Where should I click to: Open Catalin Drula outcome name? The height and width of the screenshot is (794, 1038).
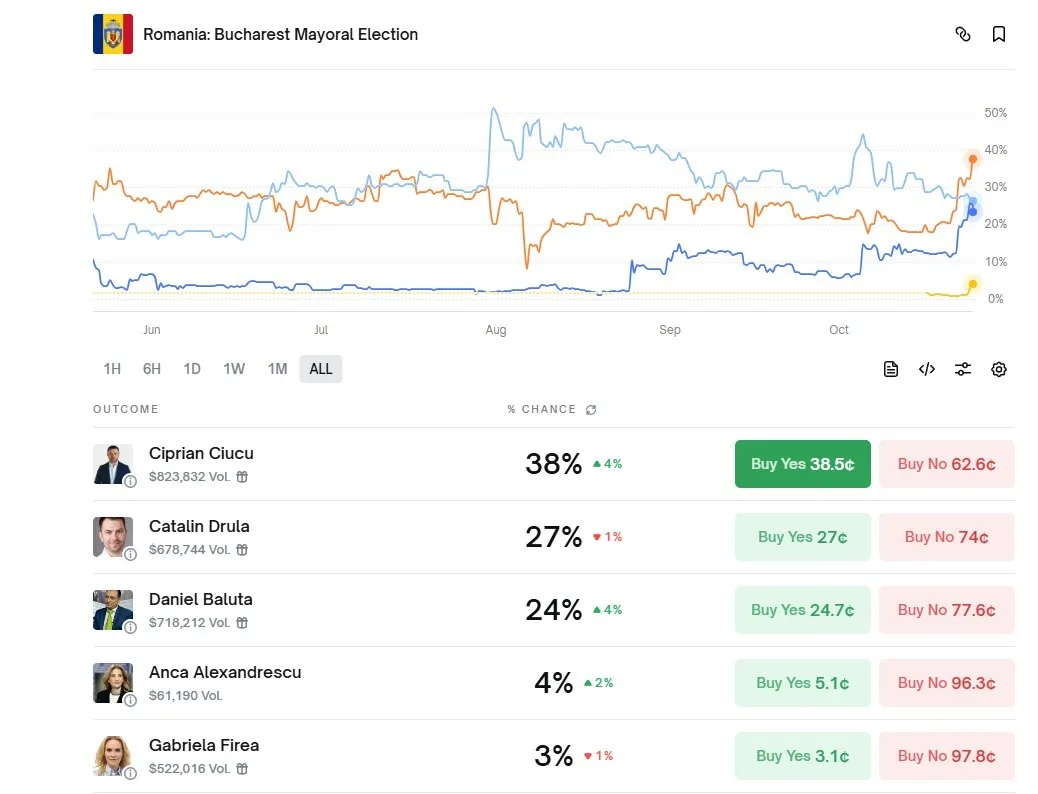[199, 526]
